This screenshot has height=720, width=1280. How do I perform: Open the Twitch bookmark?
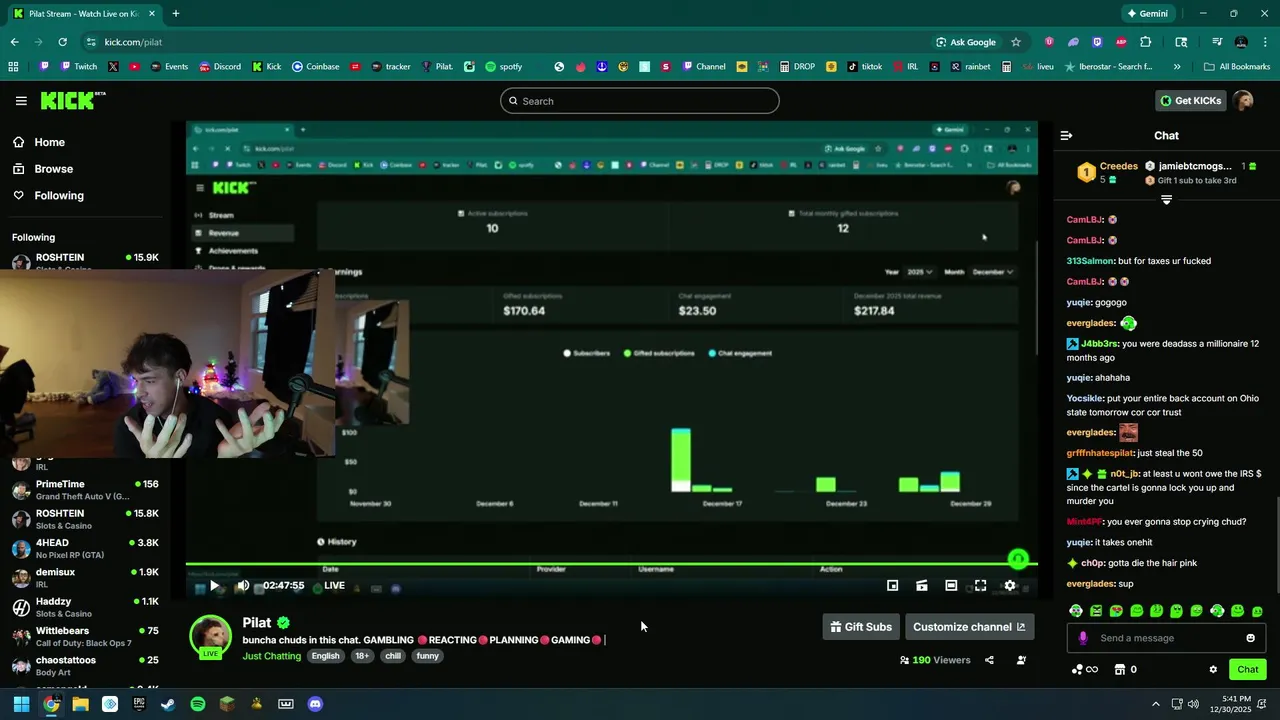coord(79,67)
